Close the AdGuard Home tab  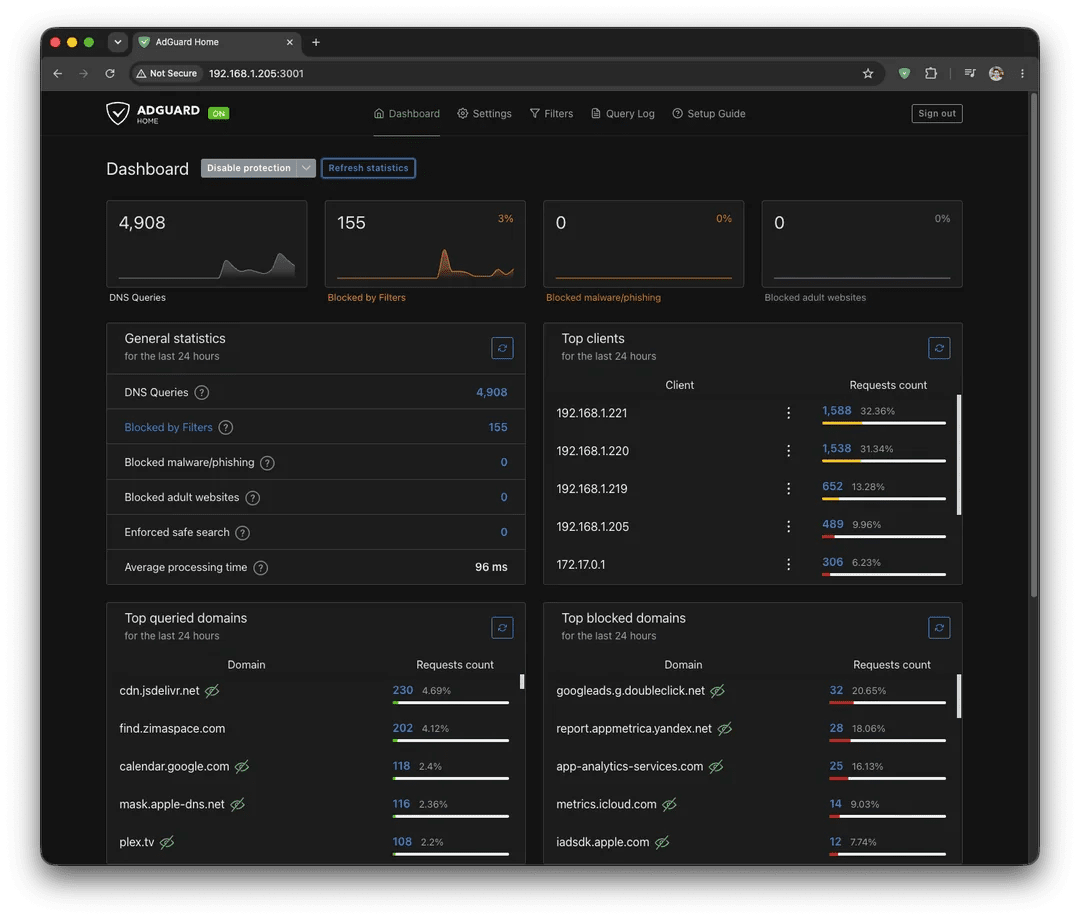pos(289,42)
